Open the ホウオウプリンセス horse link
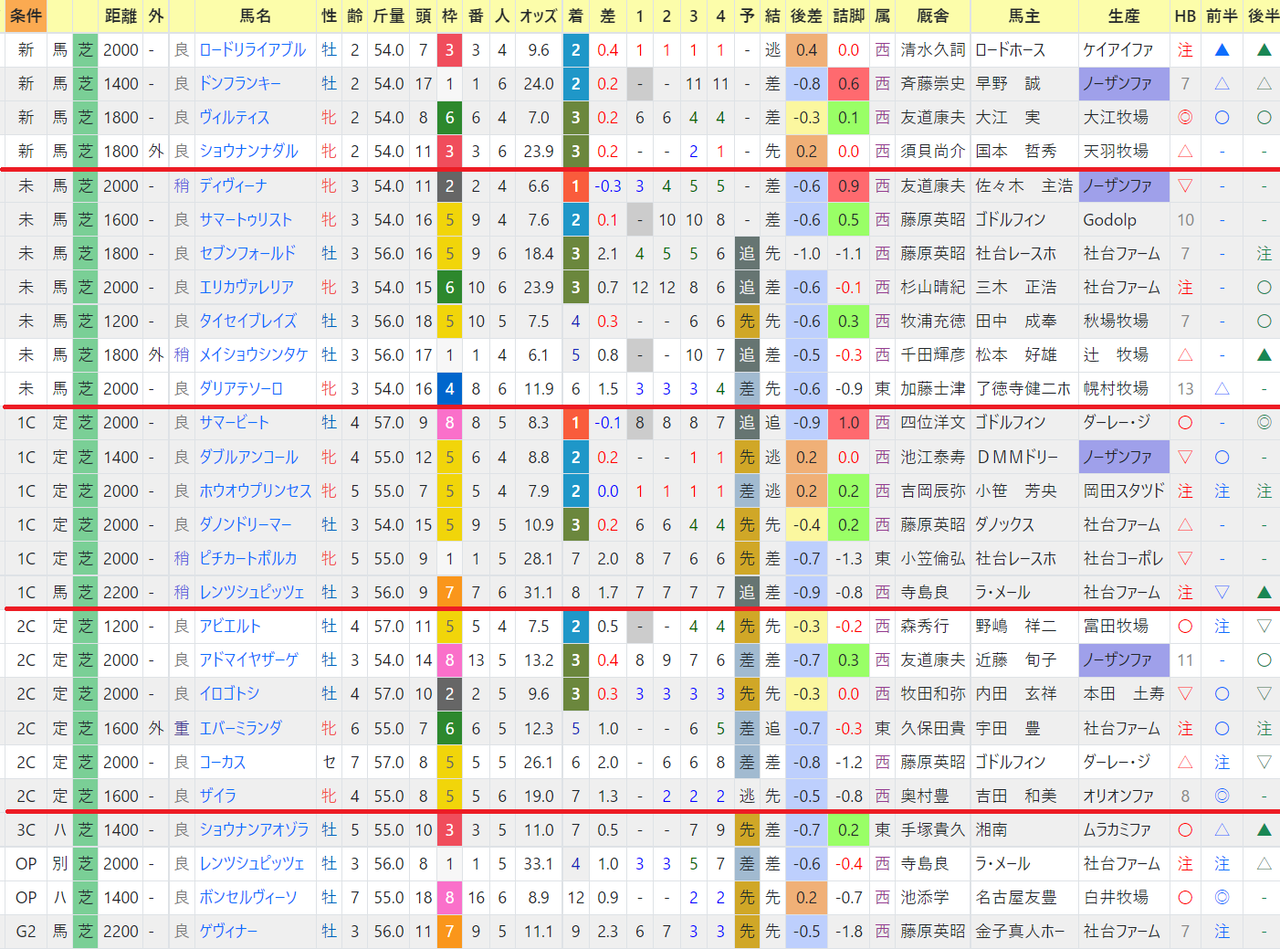Screen dimensions: 1280x949 click(x=255, y=491)
